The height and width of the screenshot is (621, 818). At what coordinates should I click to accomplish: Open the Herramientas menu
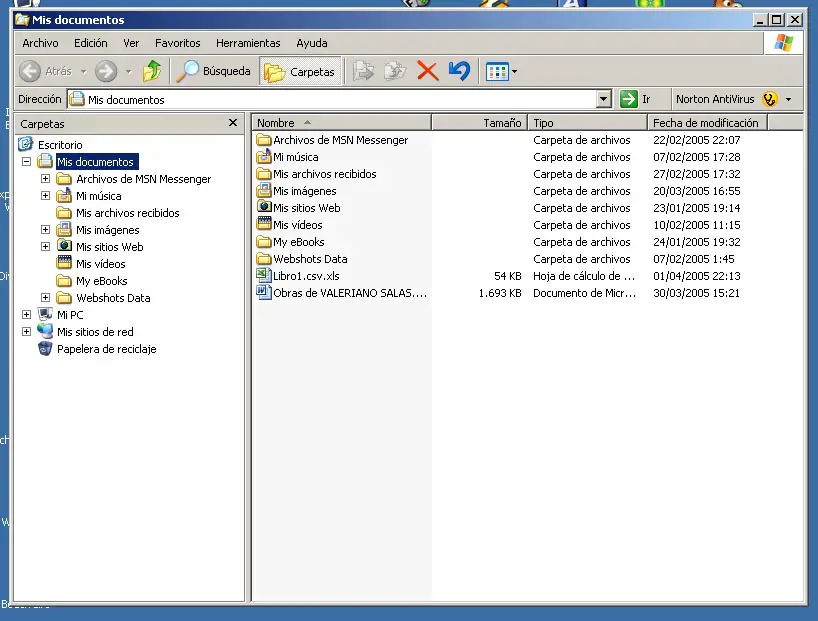pos(248,43)
